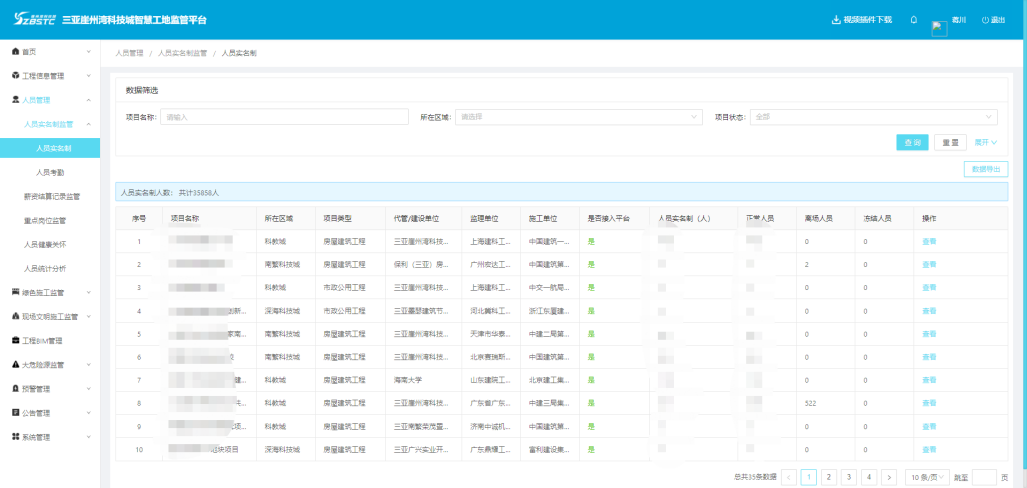Screen dimensions: 1027x488
Task: Click the 数据导出 export button
Action: coord(985,169)
